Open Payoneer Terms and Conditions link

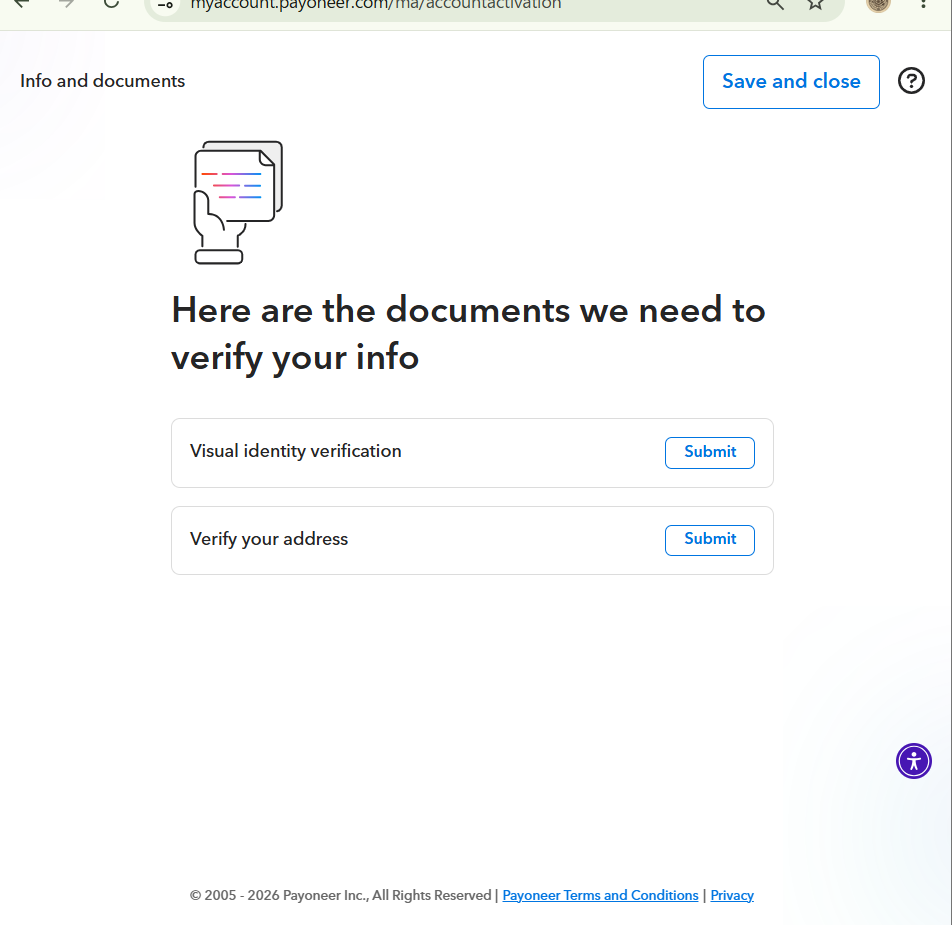tap(600, 895)
